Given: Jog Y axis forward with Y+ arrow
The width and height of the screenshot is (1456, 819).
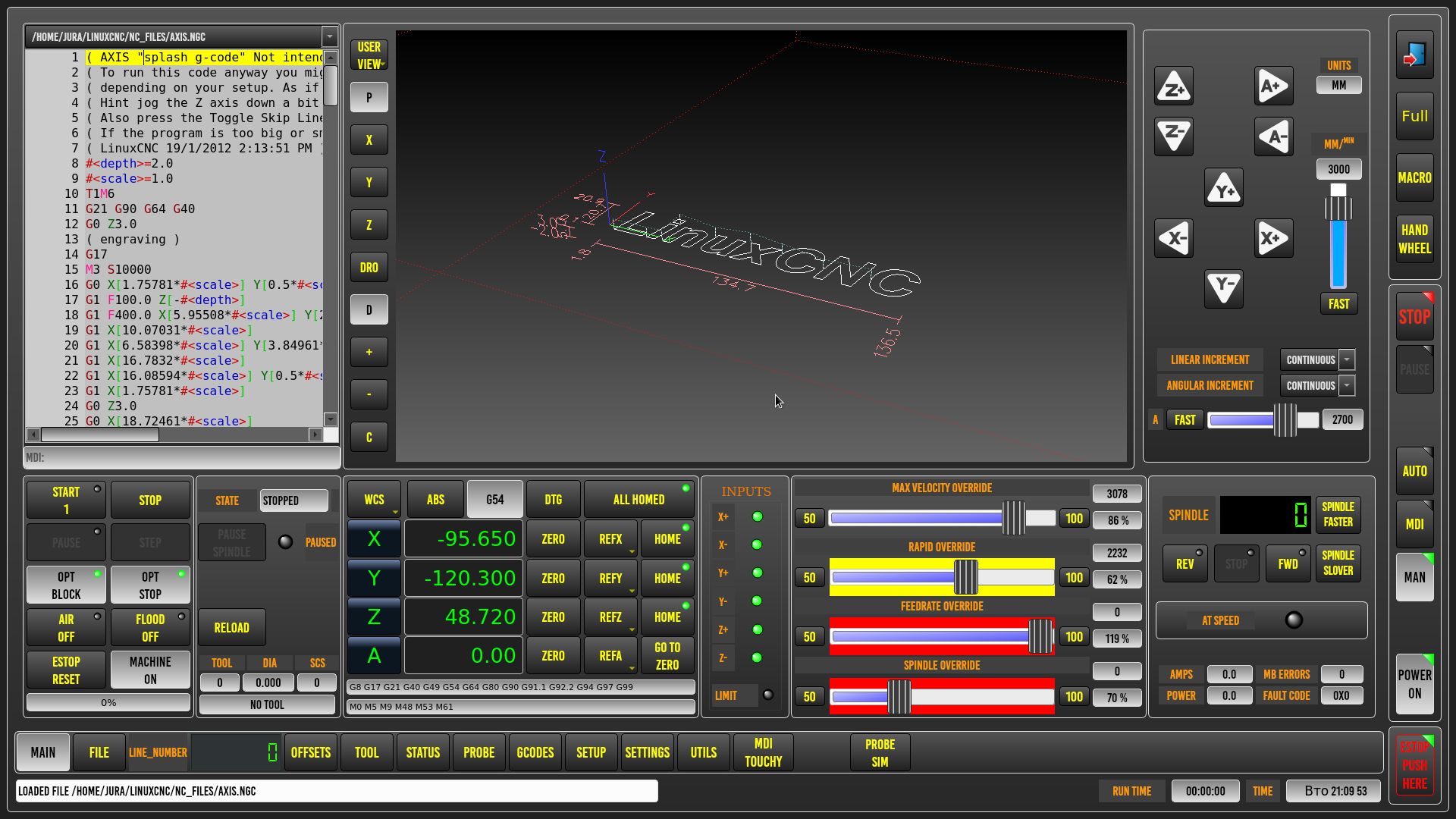Looking at the screenshot, I should 1223,187.
